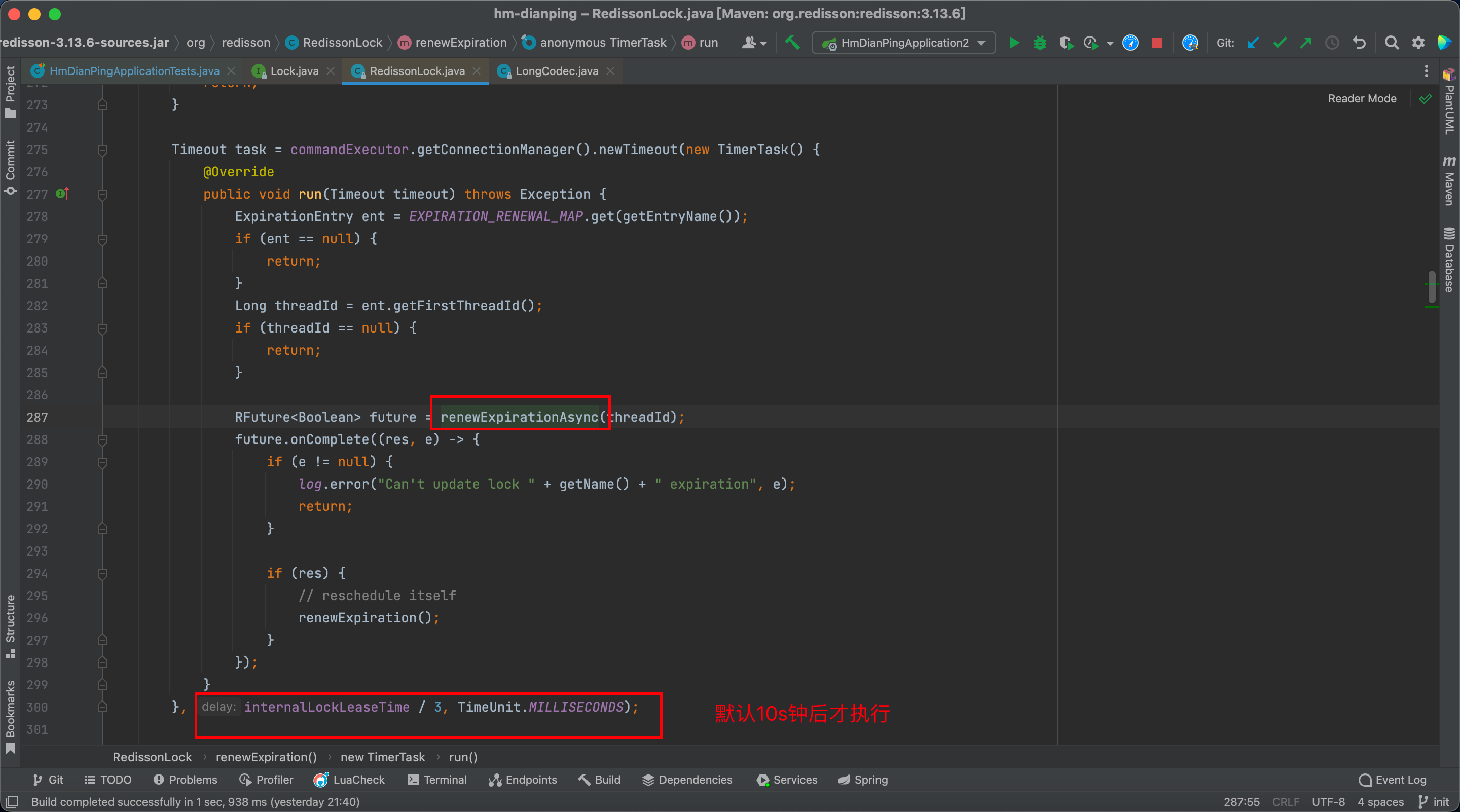Select the RedissonLock.java tab
Viewport: 1460px width, 812px height.
click(x=417, y=71)
